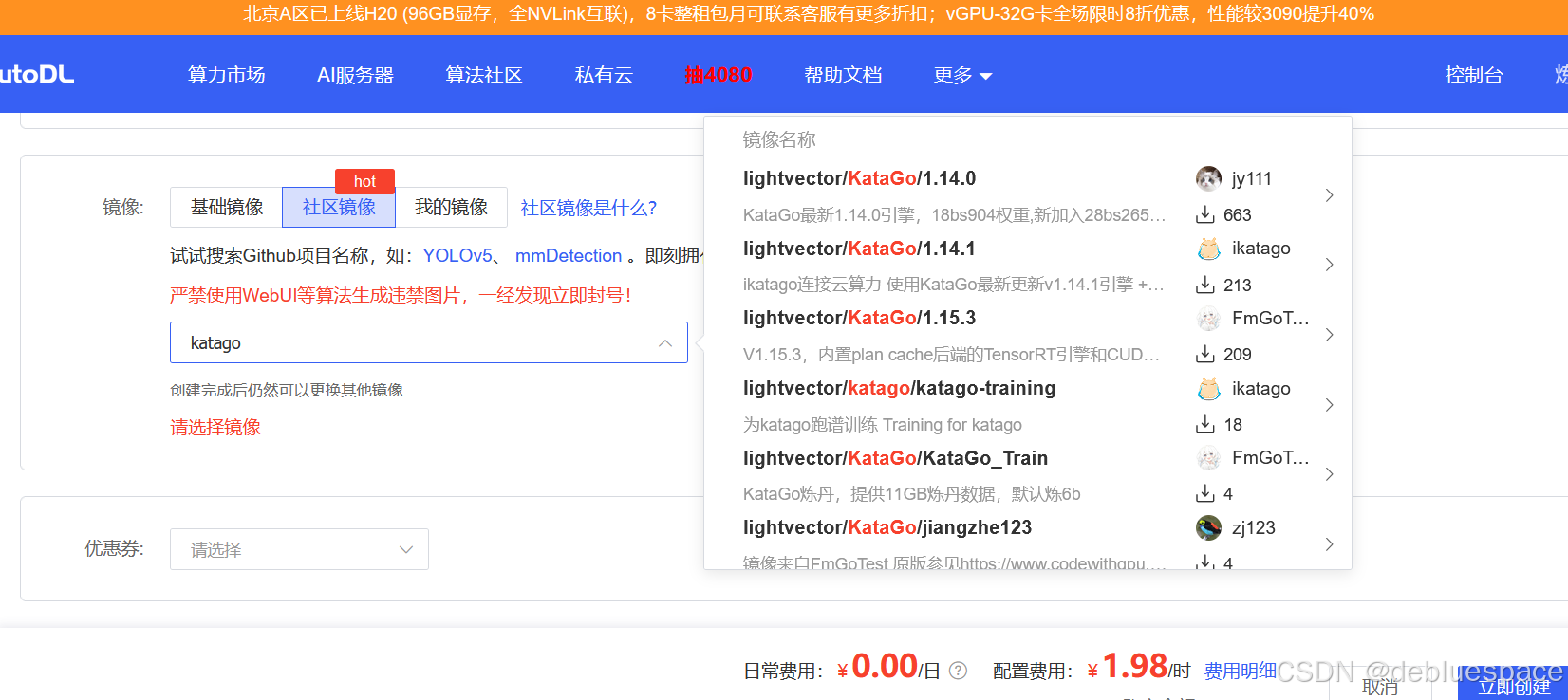Select lightvector/KataGo/jiangzhe123 image

pos(887,527)
